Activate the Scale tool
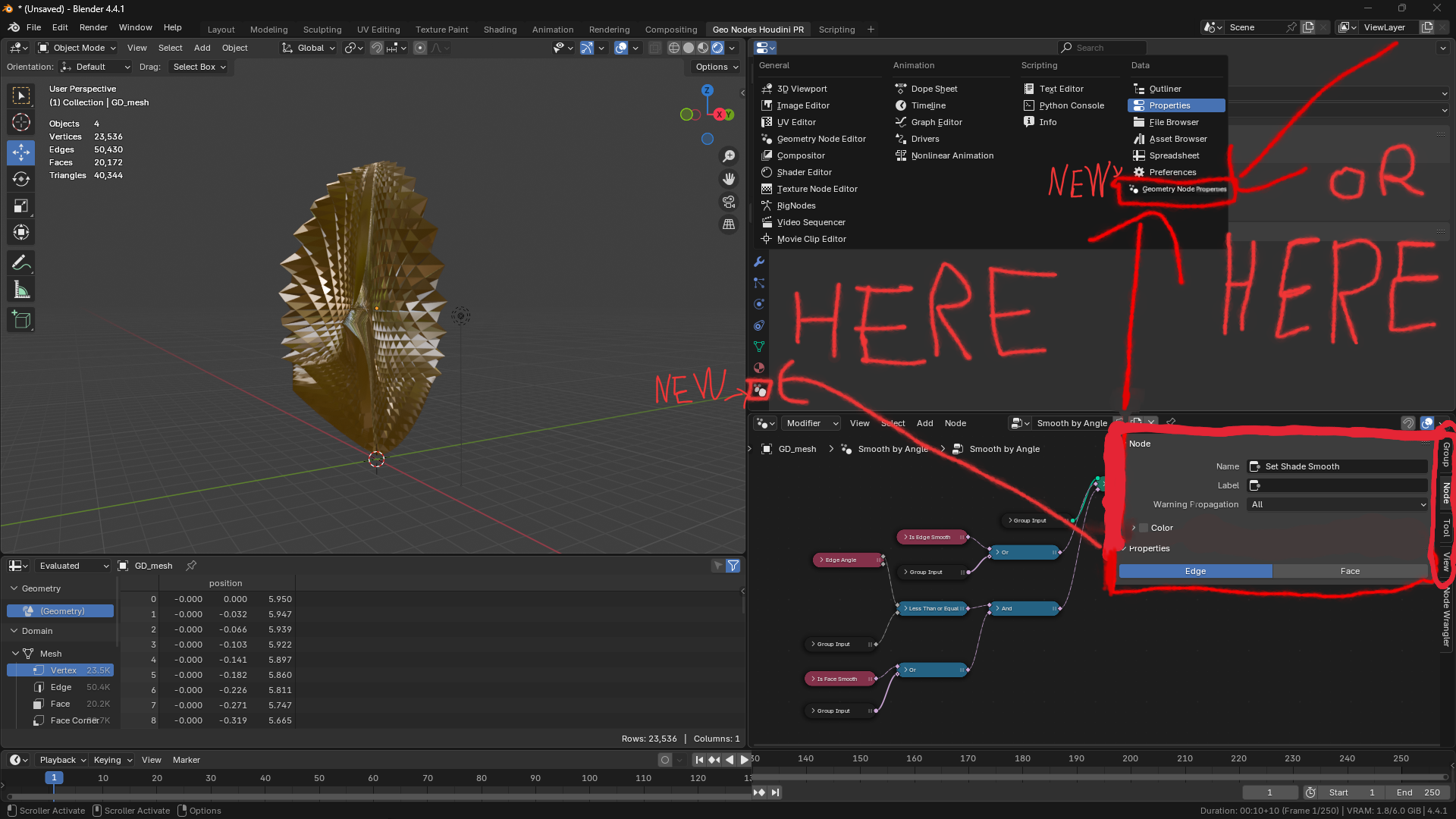Image resolution: width=1456 pixels, height=819 pixels. [x=21, y=206]
